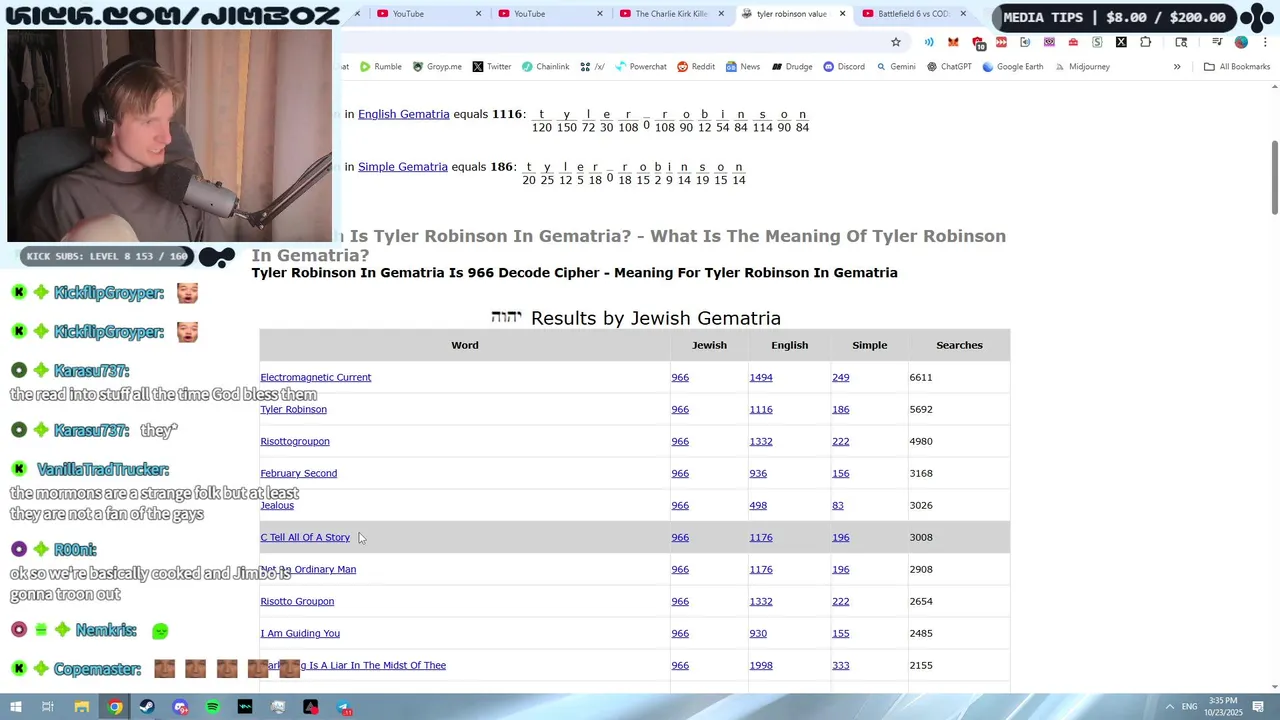Open the Chrome three-dot menu
Viewport: 1280px width, 720px height.
click(x=1265, y=42)
